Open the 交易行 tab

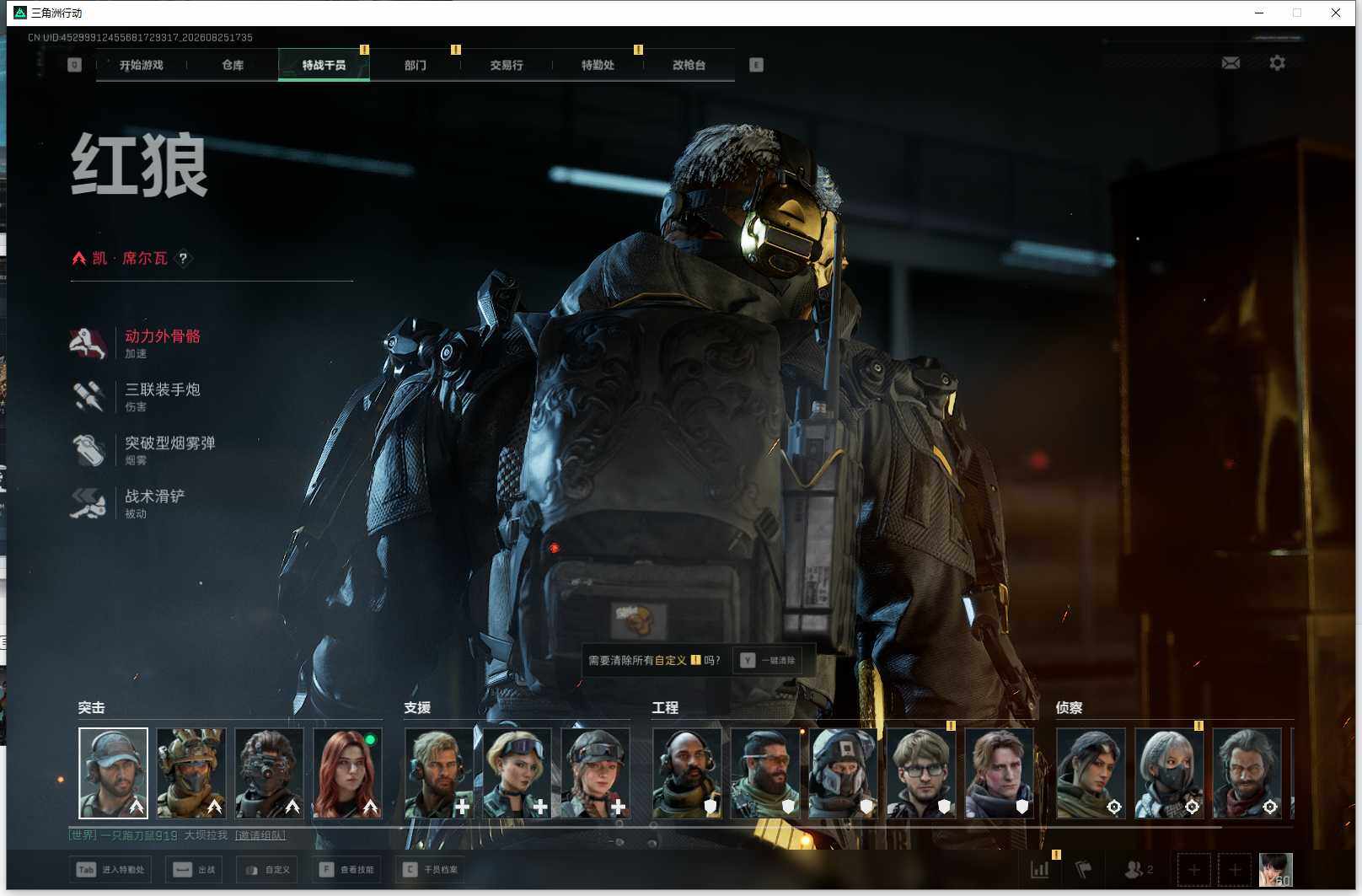[507, 65]
